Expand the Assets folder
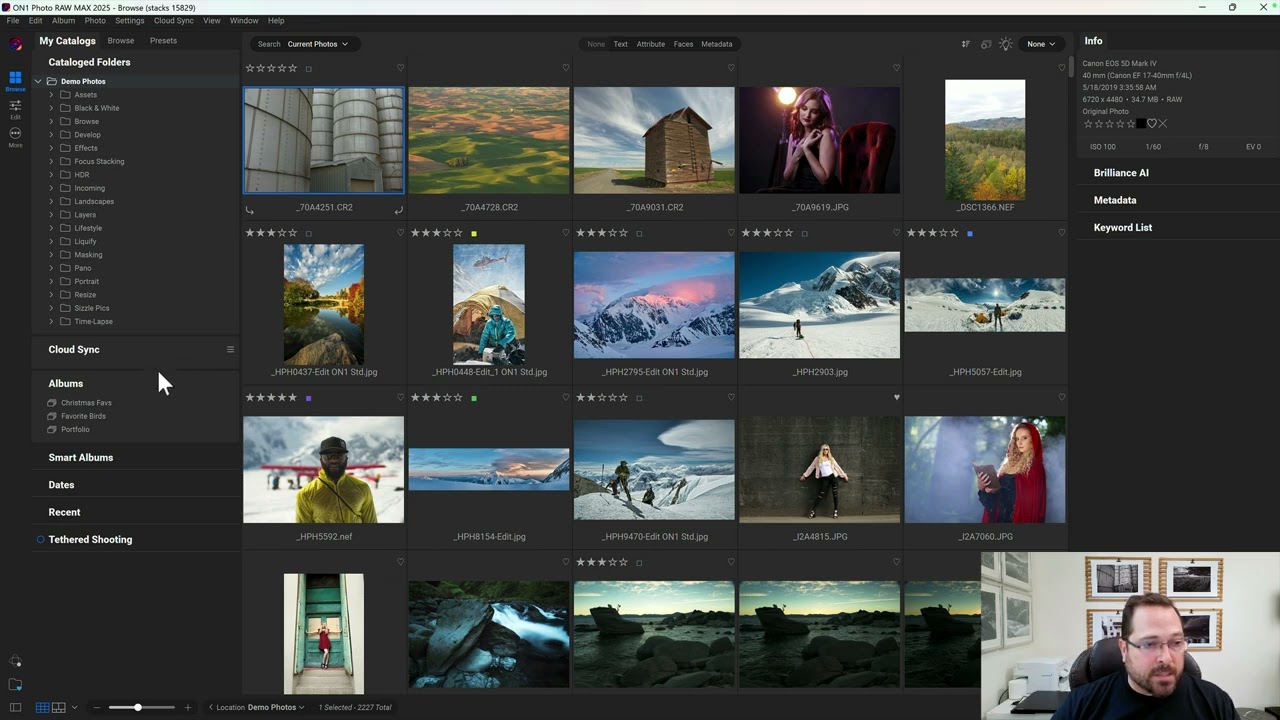Image resolution: width=1280 pixels, height=720 pixels. click(51, 95)
